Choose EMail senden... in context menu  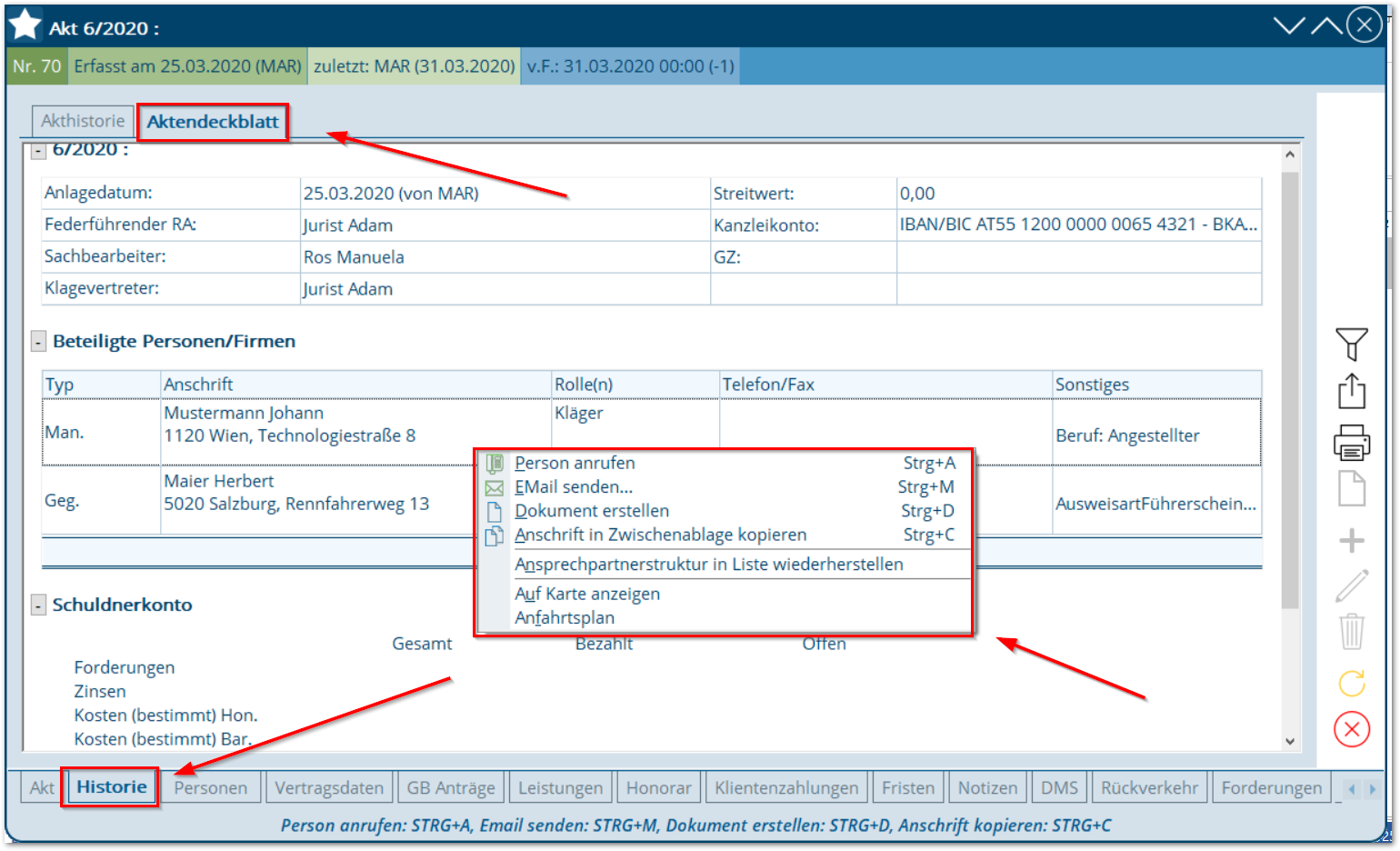[725, 486]
